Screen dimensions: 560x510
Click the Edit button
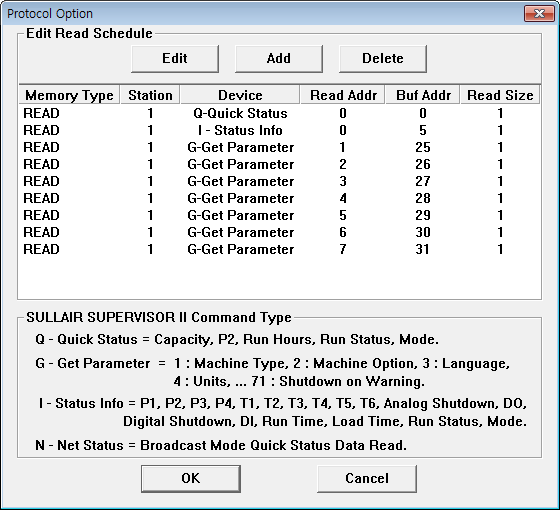tap(175, 59)
